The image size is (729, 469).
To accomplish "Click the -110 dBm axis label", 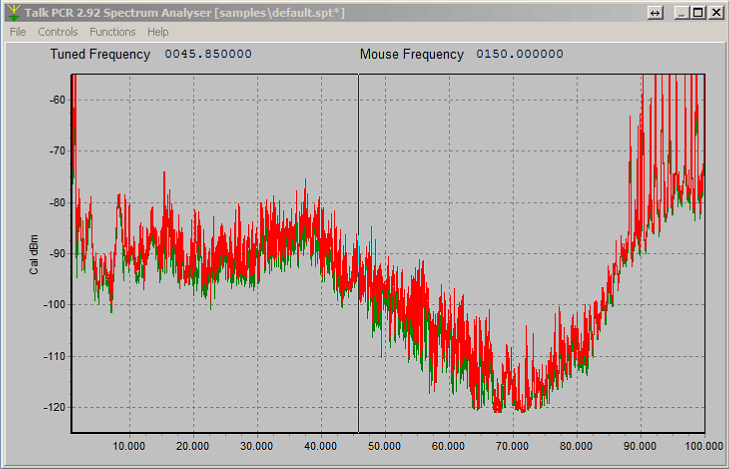I will point(55,357).
